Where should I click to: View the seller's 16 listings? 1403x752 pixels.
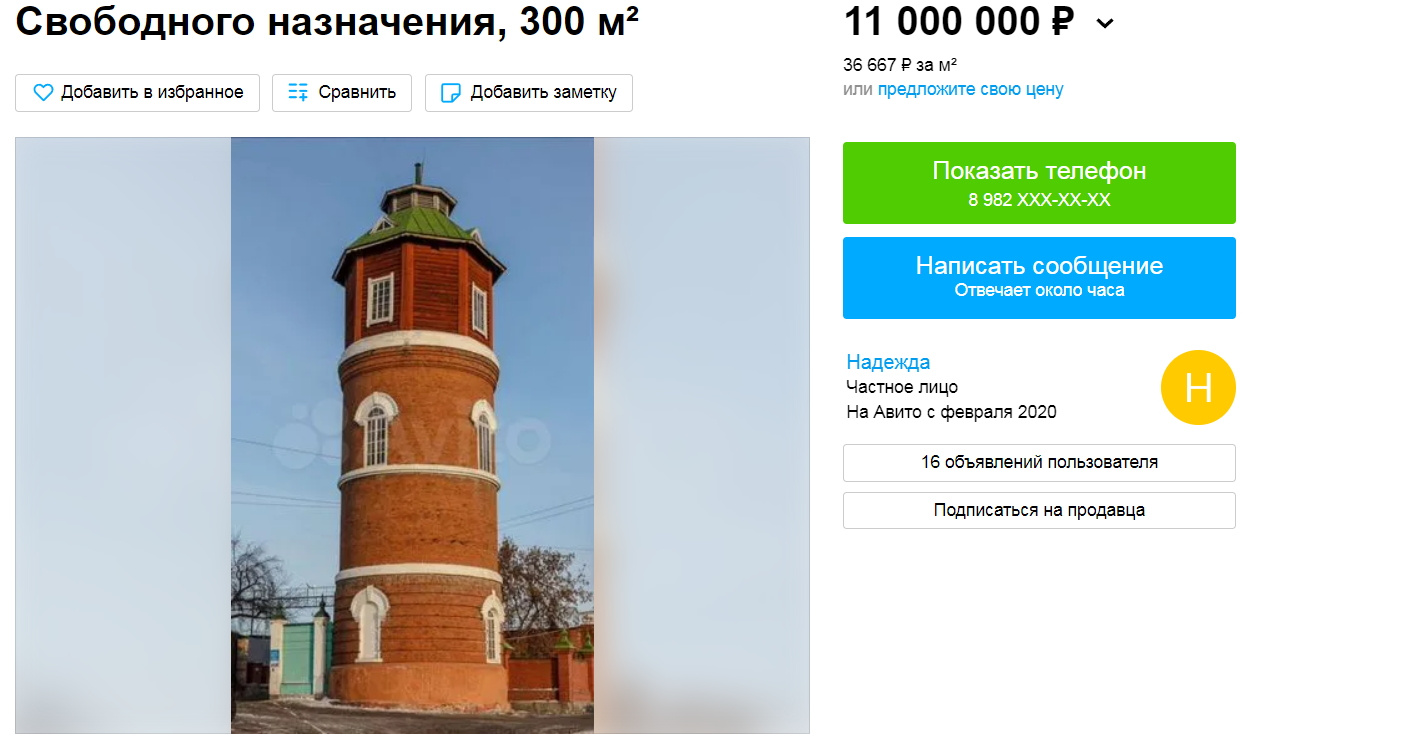coord(1039,463)
